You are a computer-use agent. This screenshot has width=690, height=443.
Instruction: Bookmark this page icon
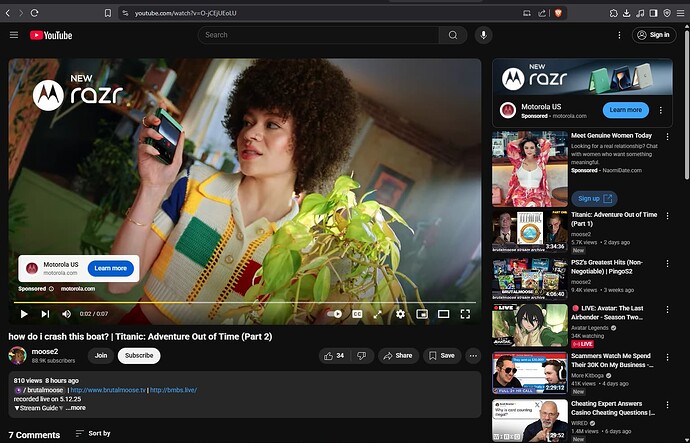point(108,13)
